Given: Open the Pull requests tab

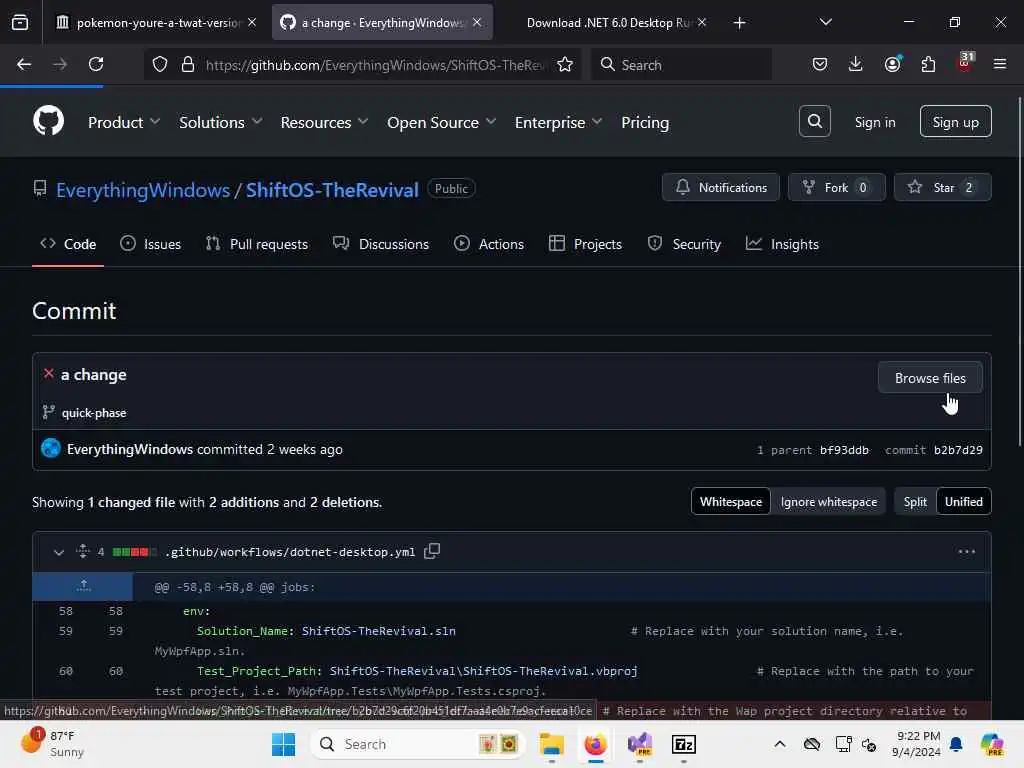Looking at the screenshot, I should [x=257, y=244].
